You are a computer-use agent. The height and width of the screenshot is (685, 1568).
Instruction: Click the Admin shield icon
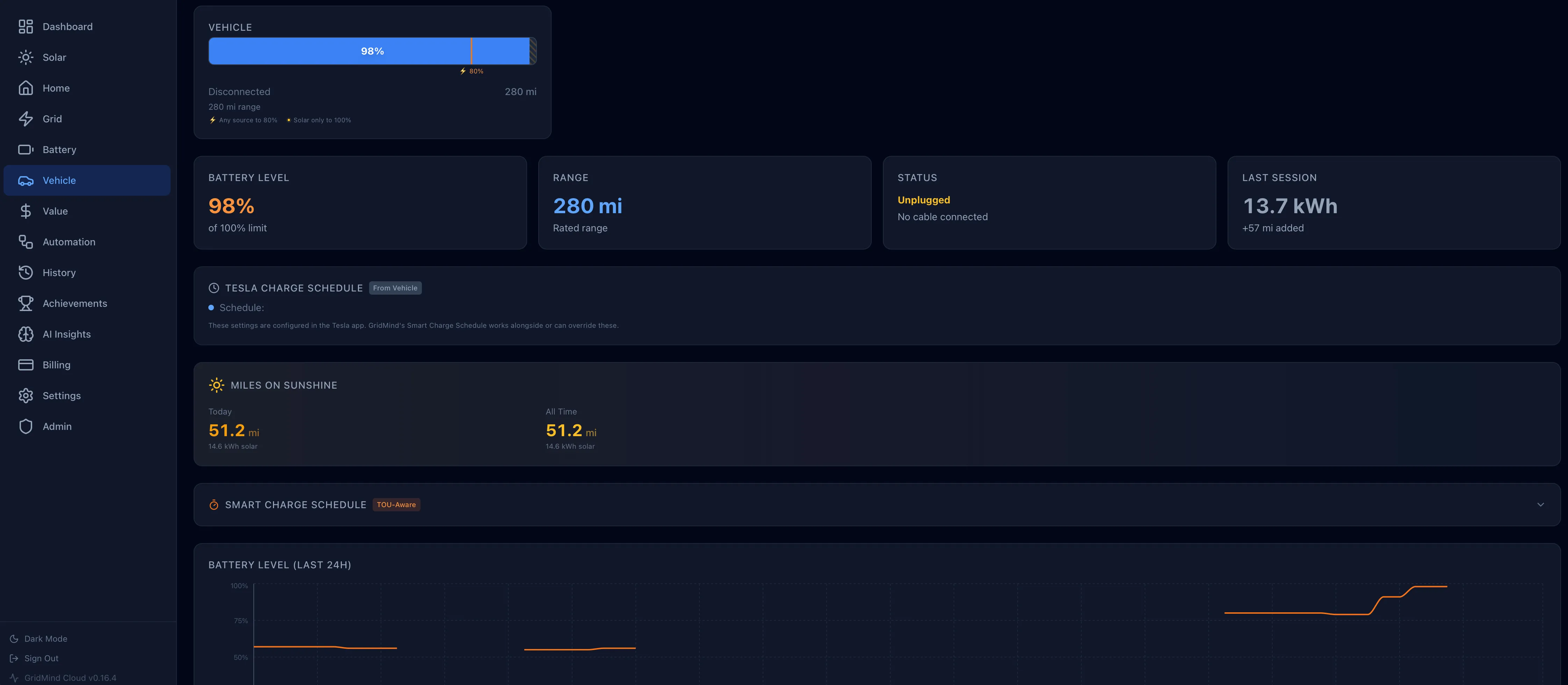(x=26, y=426)
